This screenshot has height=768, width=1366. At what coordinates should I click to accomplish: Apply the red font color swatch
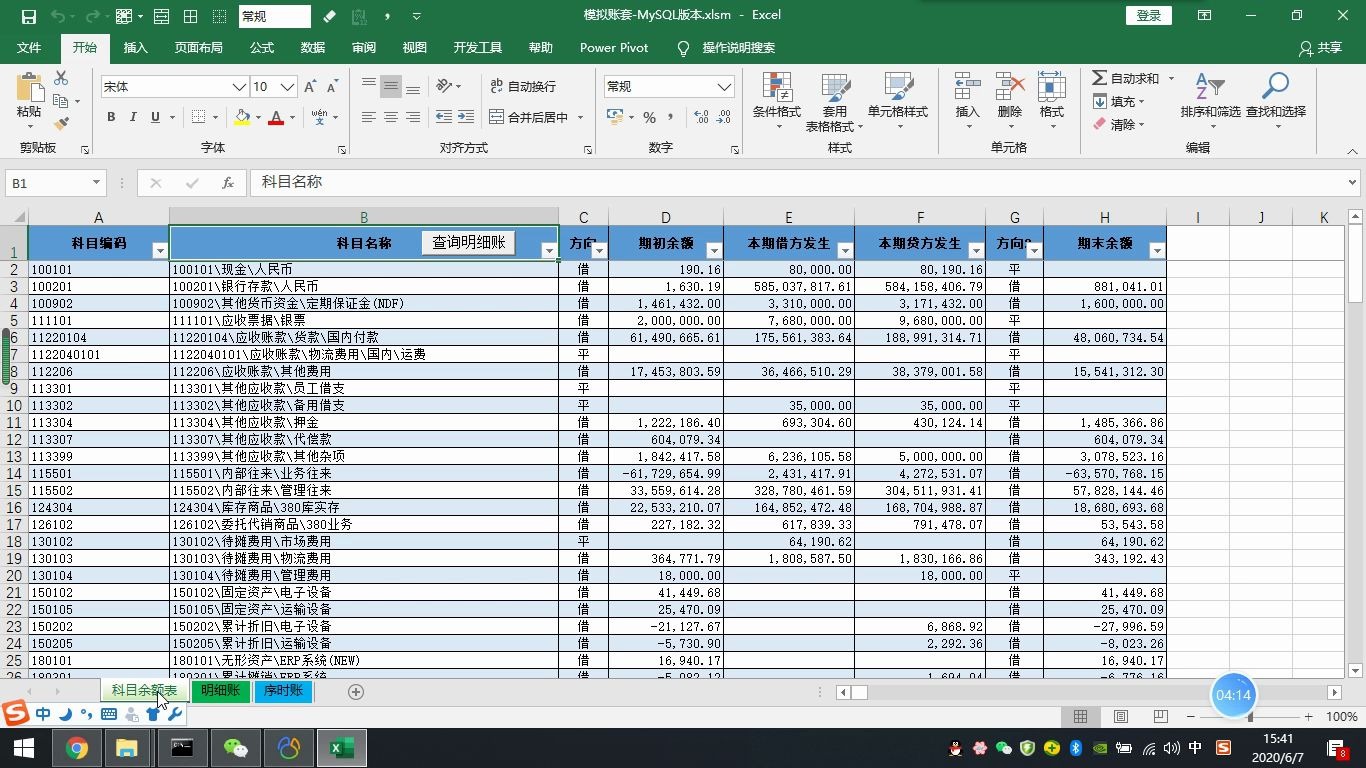[276, 118]
